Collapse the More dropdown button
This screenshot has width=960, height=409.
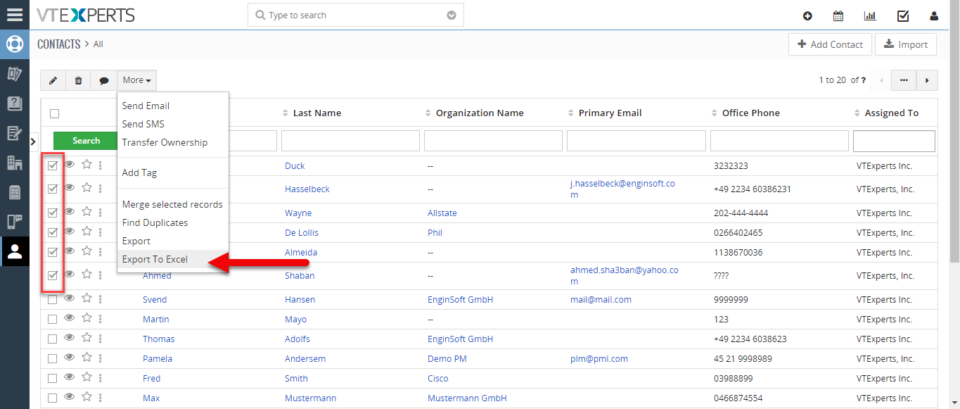pos(137,80)
